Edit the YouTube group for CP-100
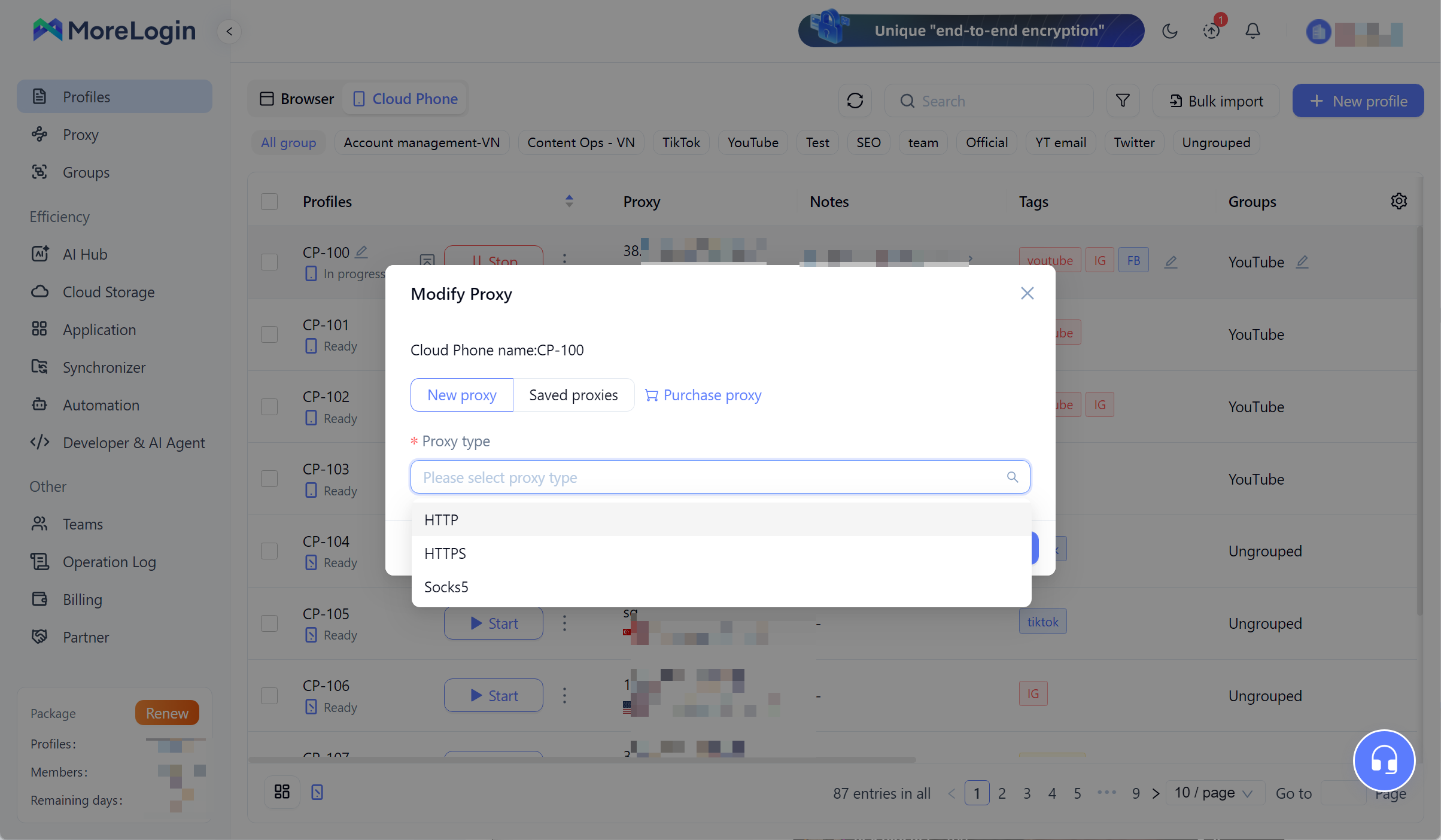The image size is (1441, 840). [x=1302, y=262]
